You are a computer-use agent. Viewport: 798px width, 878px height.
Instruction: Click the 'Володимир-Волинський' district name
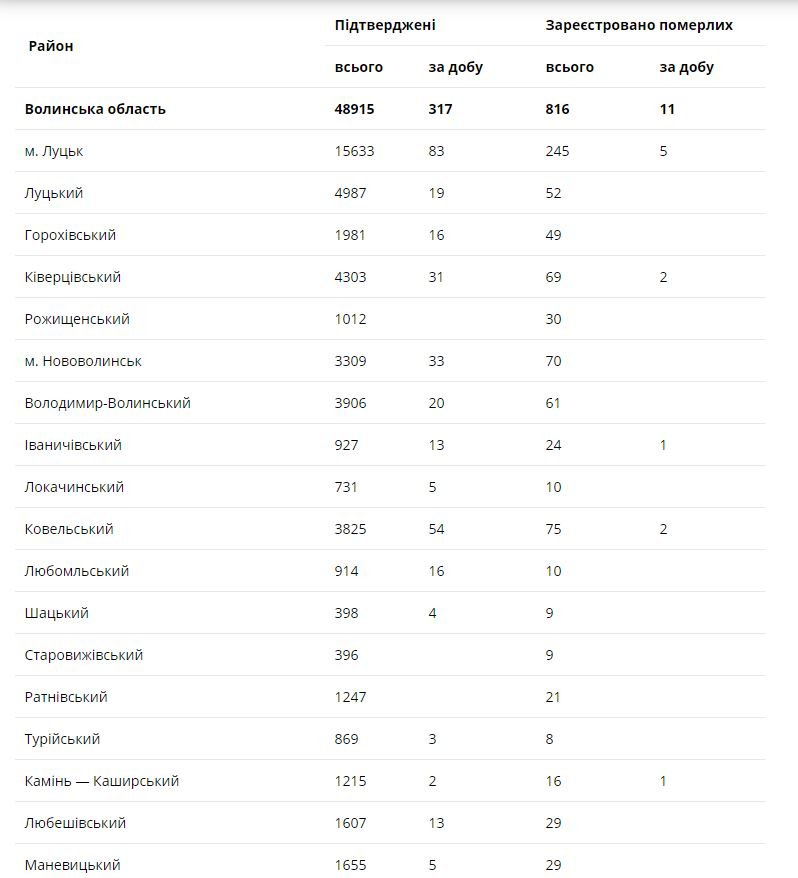[x=108, y=403]
